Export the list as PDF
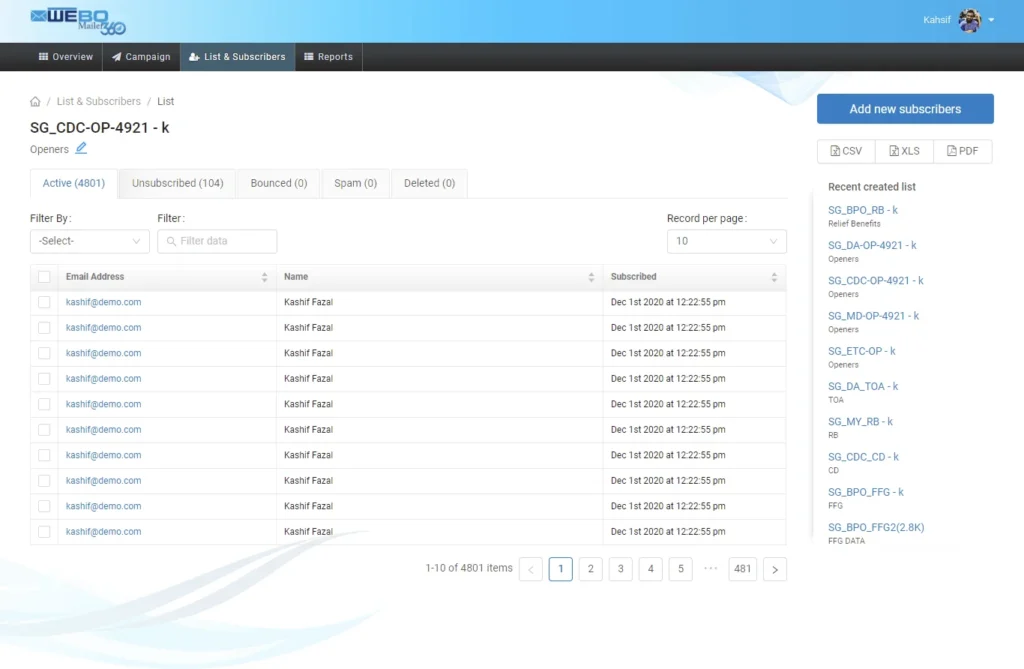 tap(963, 151)
